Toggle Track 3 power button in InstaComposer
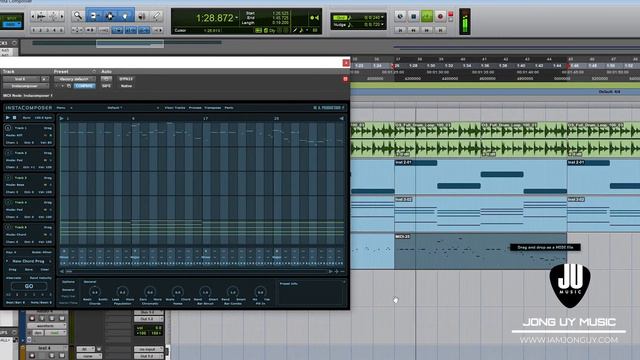 coord(8,178)
